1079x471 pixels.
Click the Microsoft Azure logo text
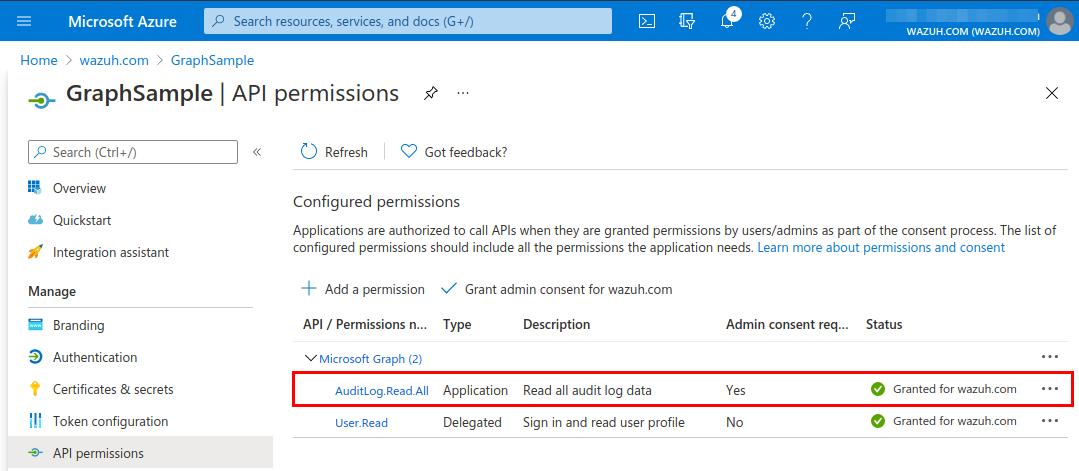122,21
